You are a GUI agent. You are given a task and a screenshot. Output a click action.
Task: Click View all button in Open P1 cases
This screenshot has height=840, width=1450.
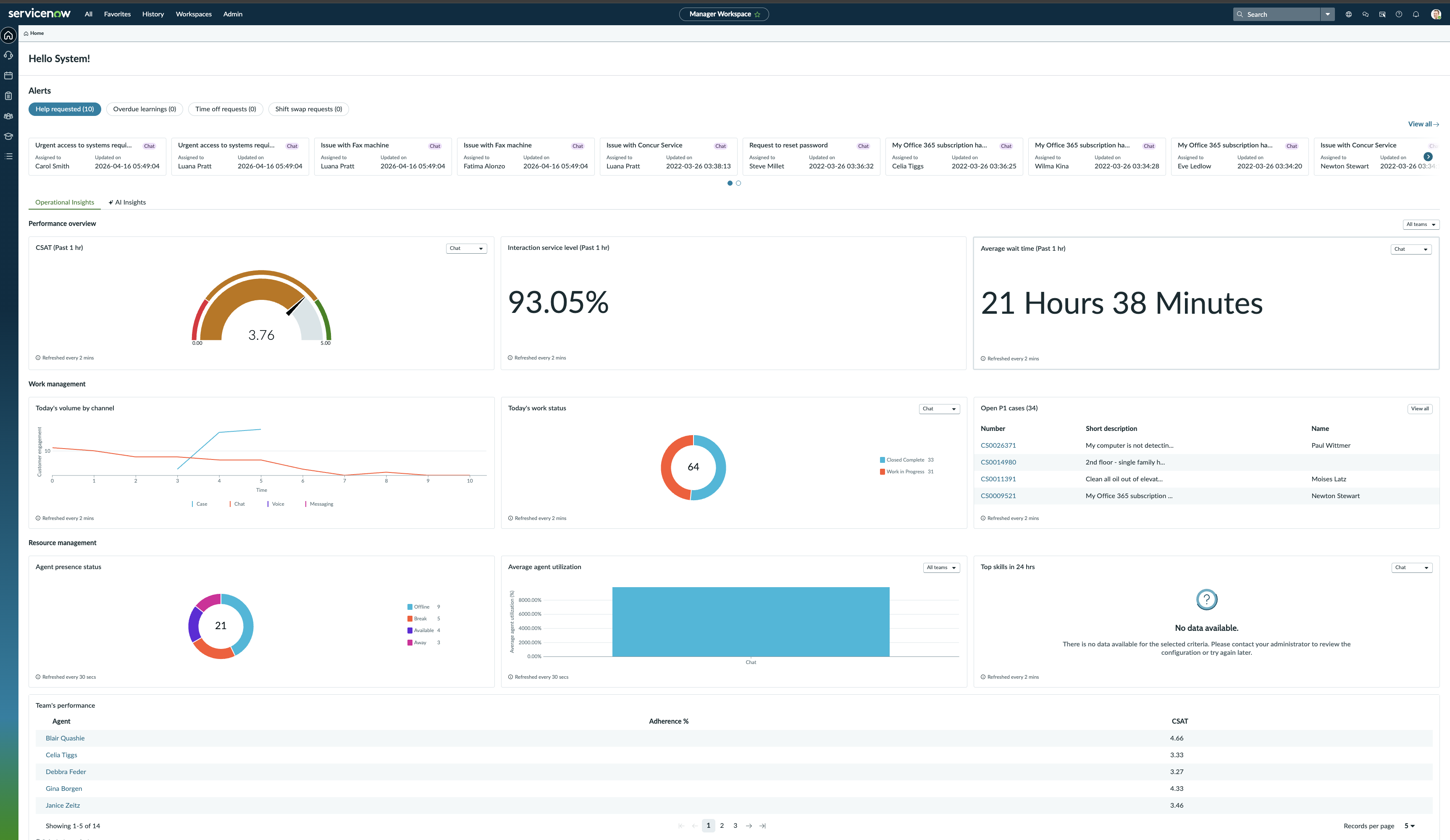pos(1419,409)
